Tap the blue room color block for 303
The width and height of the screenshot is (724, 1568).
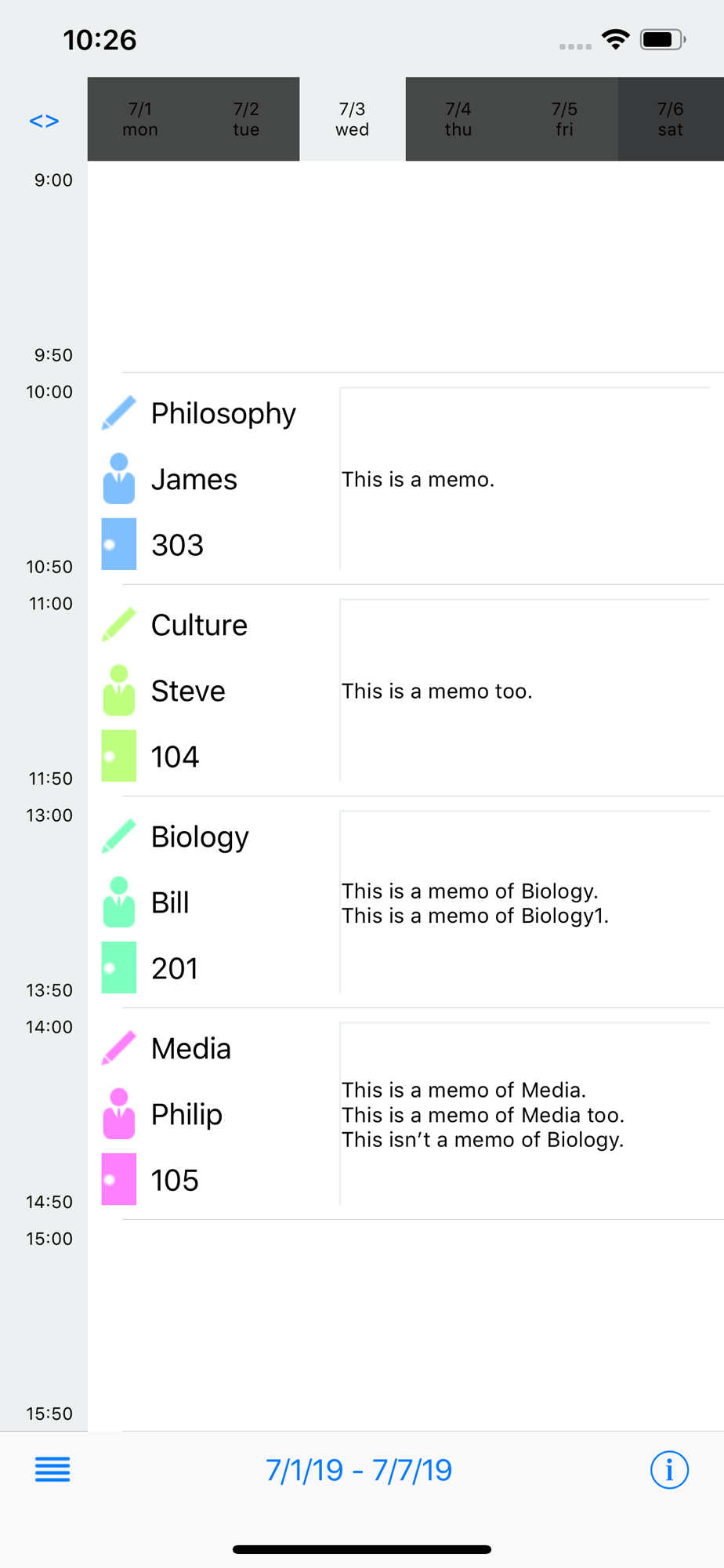(119, 544)
